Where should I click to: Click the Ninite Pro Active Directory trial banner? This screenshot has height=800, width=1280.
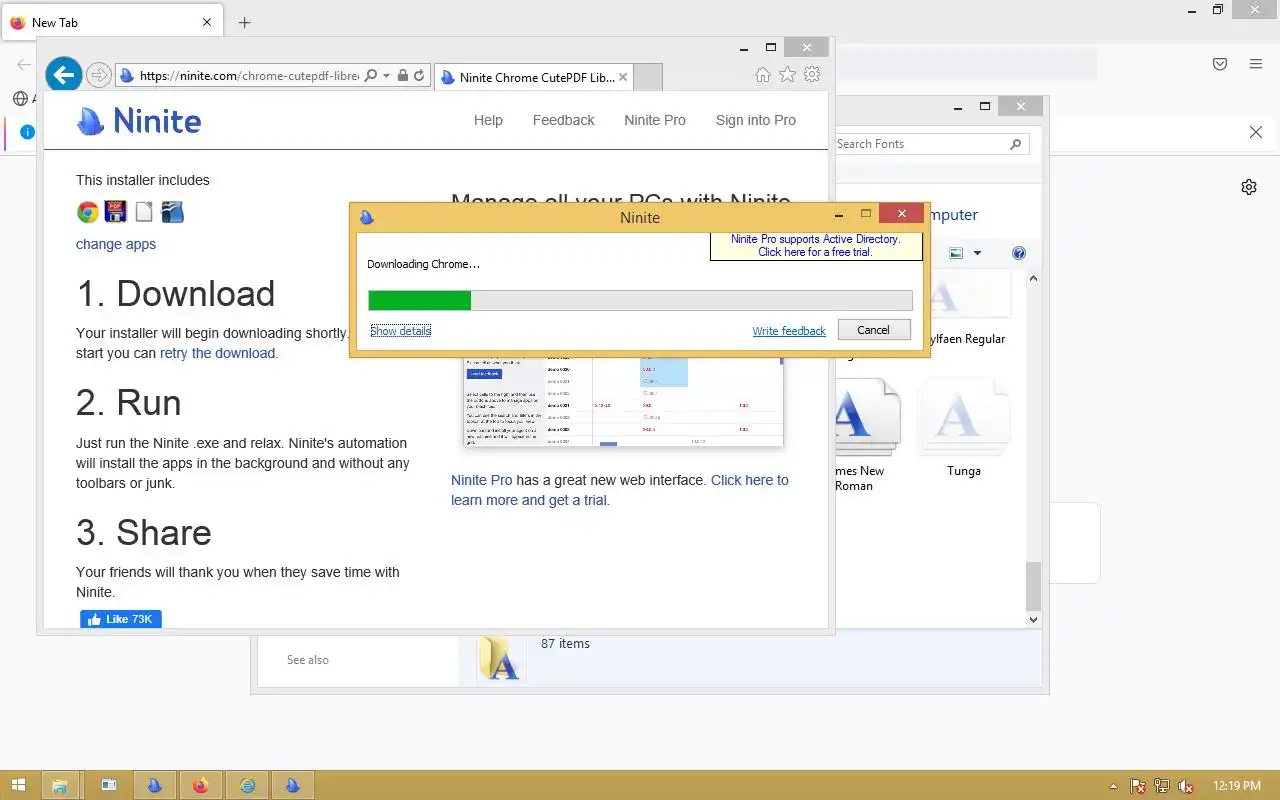tap(815, 246)
